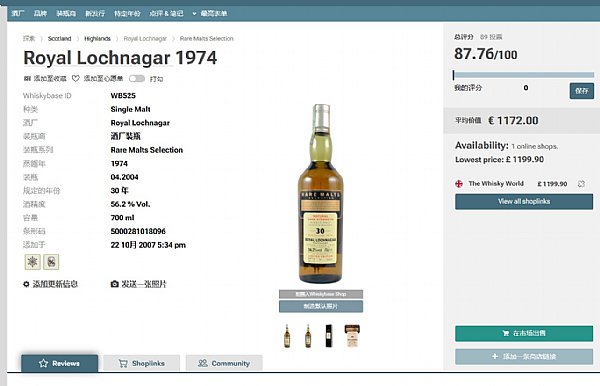Click the gear icon to add updated info
This screenshot has height=386, width=600.
coord(26,284)
